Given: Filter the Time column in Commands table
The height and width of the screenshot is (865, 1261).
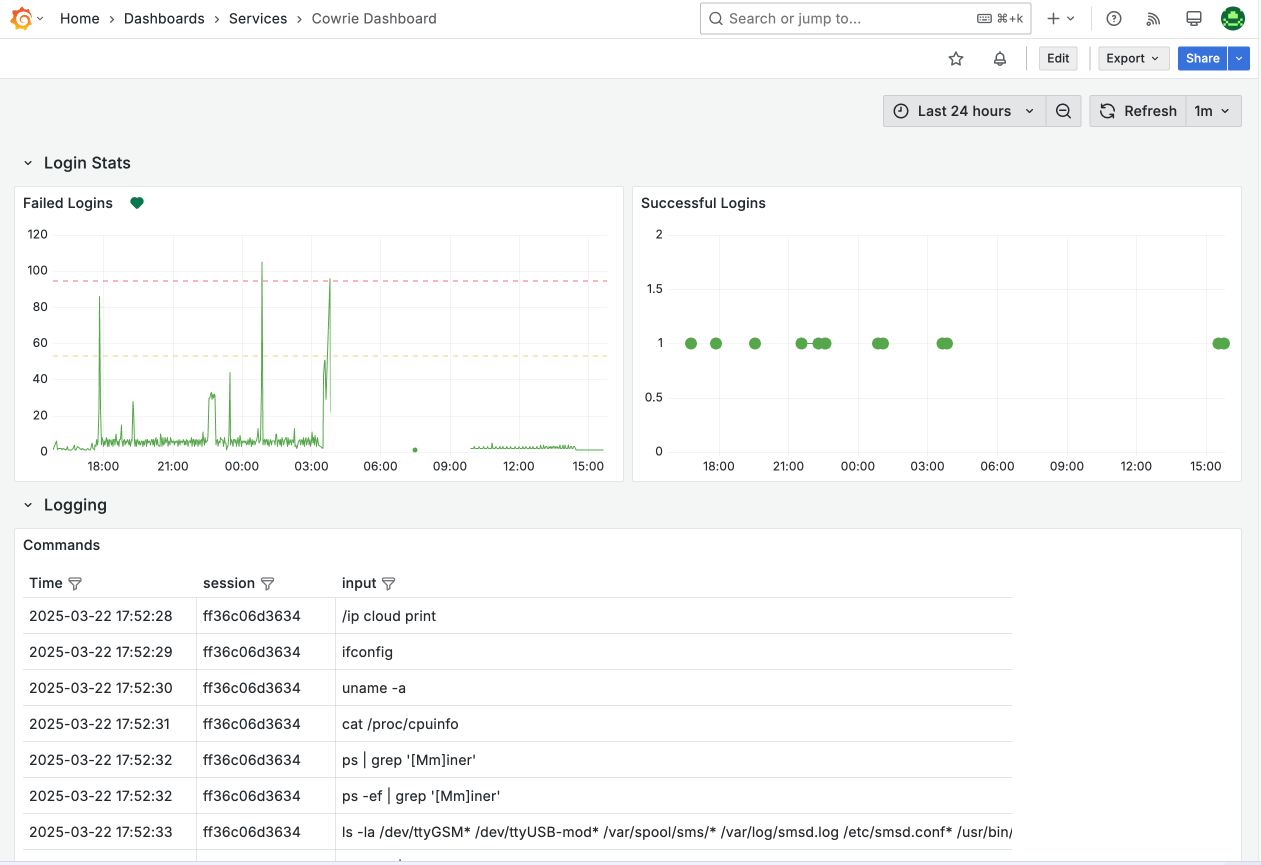Looking at the screenshot, I should pyautogui.click(x=75, y=583).
